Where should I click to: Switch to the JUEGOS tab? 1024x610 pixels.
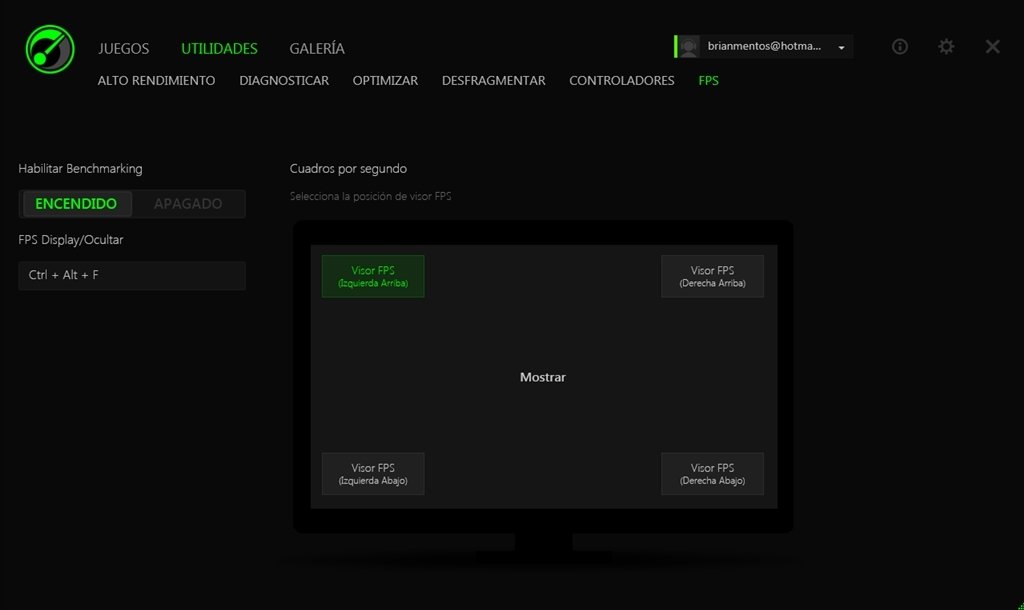[x=123, y=48]
